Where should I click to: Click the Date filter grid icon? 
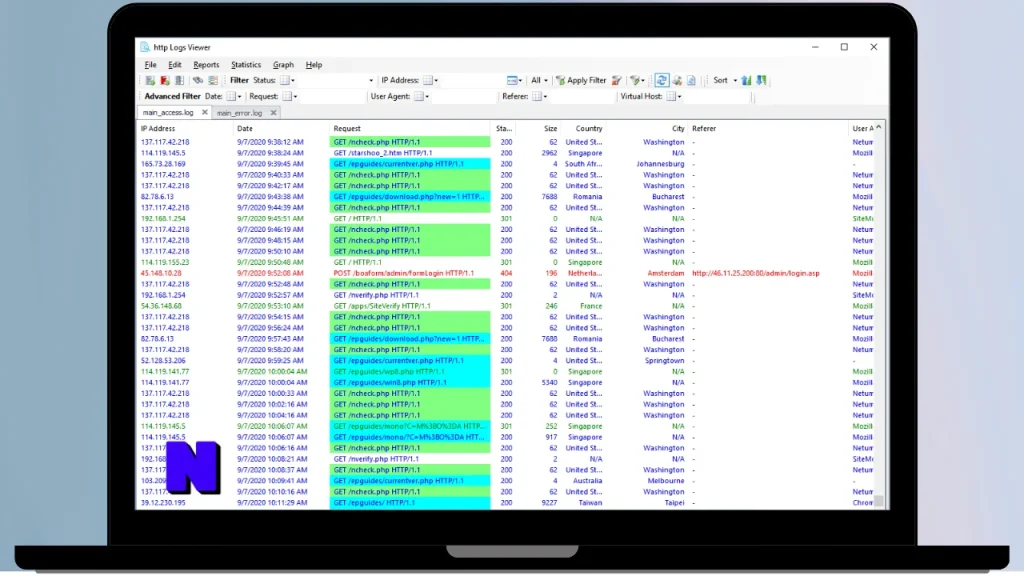click(x=231, y=96)
